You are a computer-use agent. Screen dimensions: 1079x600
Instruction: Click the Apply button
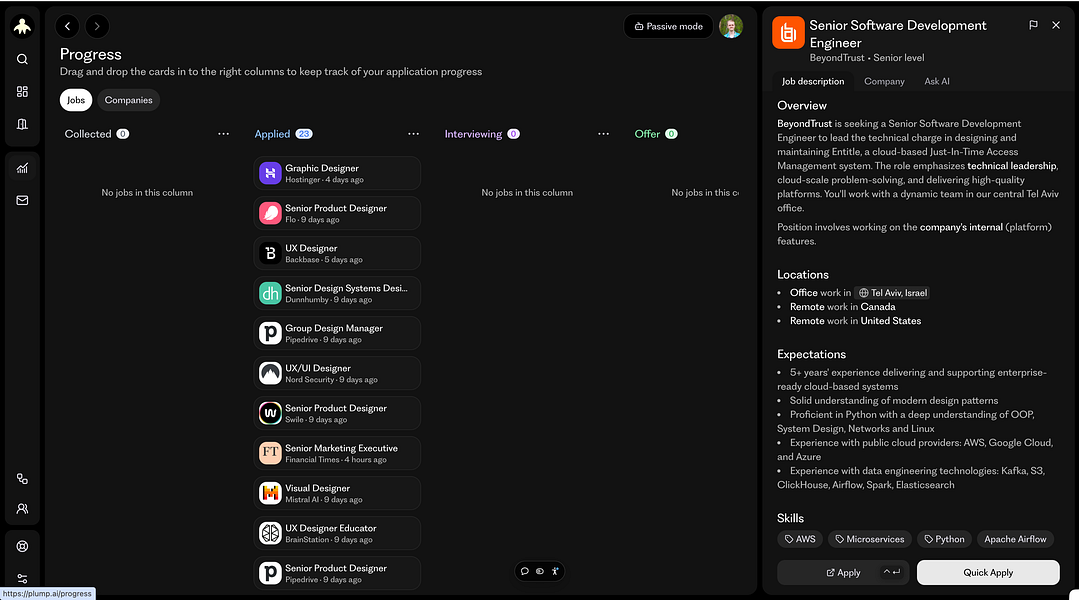coord(843,572)
